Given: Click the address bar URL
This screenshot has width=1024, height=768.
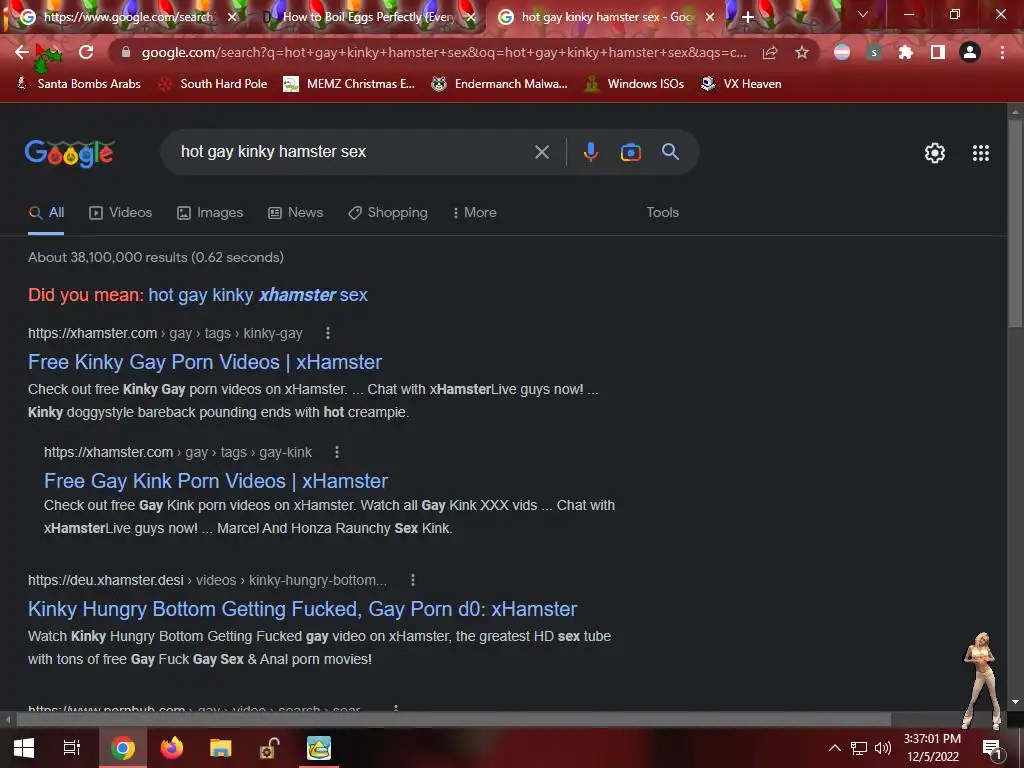Looking at the screenshot, I should point(444,52).
